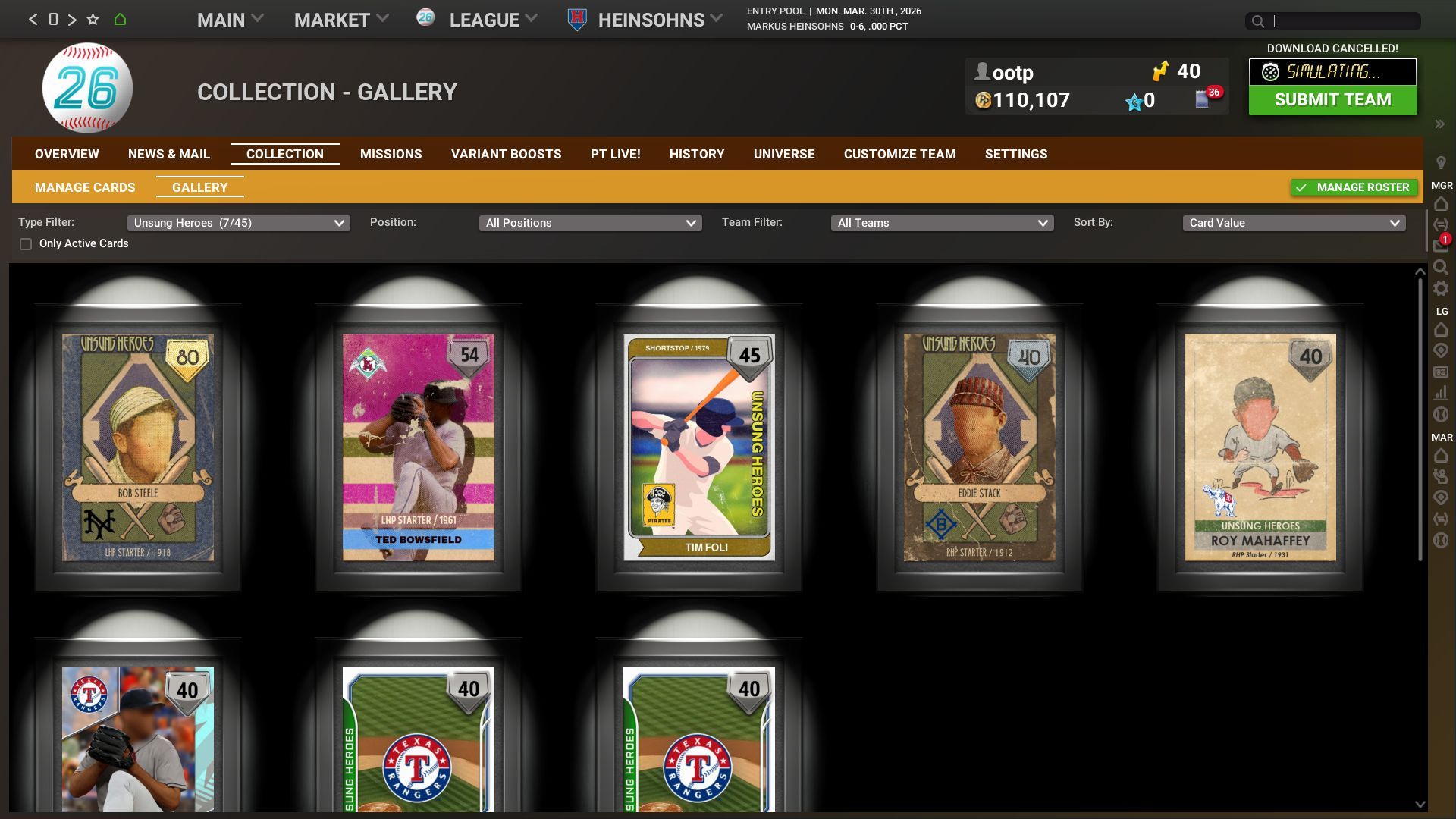Open the SETTINGS tab
The width and height of the screenshot is (1456, 819).
point(1016,154)
